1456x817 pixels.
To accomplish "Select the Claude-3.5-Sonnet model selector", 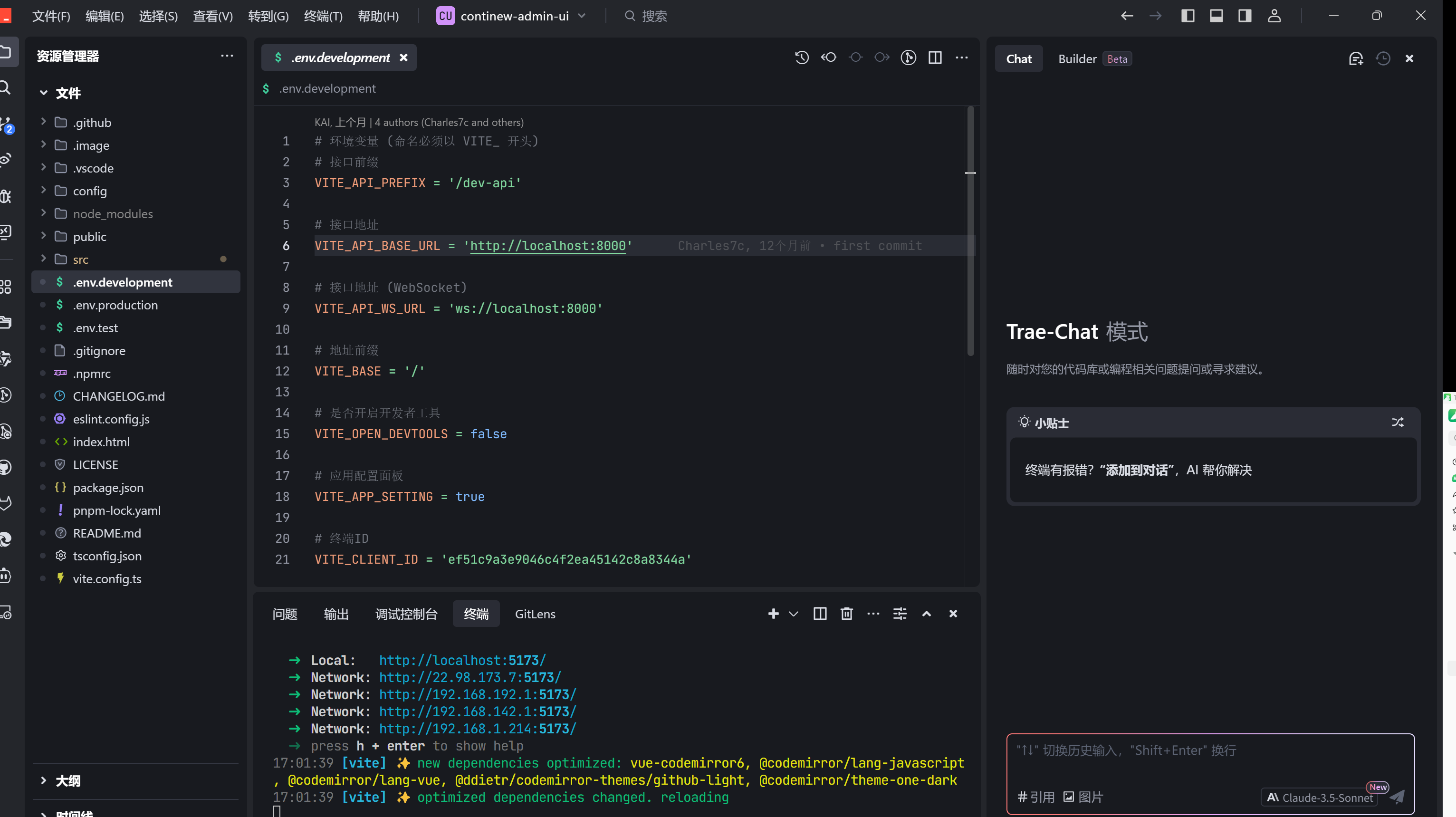I will tap(1319, 797).
